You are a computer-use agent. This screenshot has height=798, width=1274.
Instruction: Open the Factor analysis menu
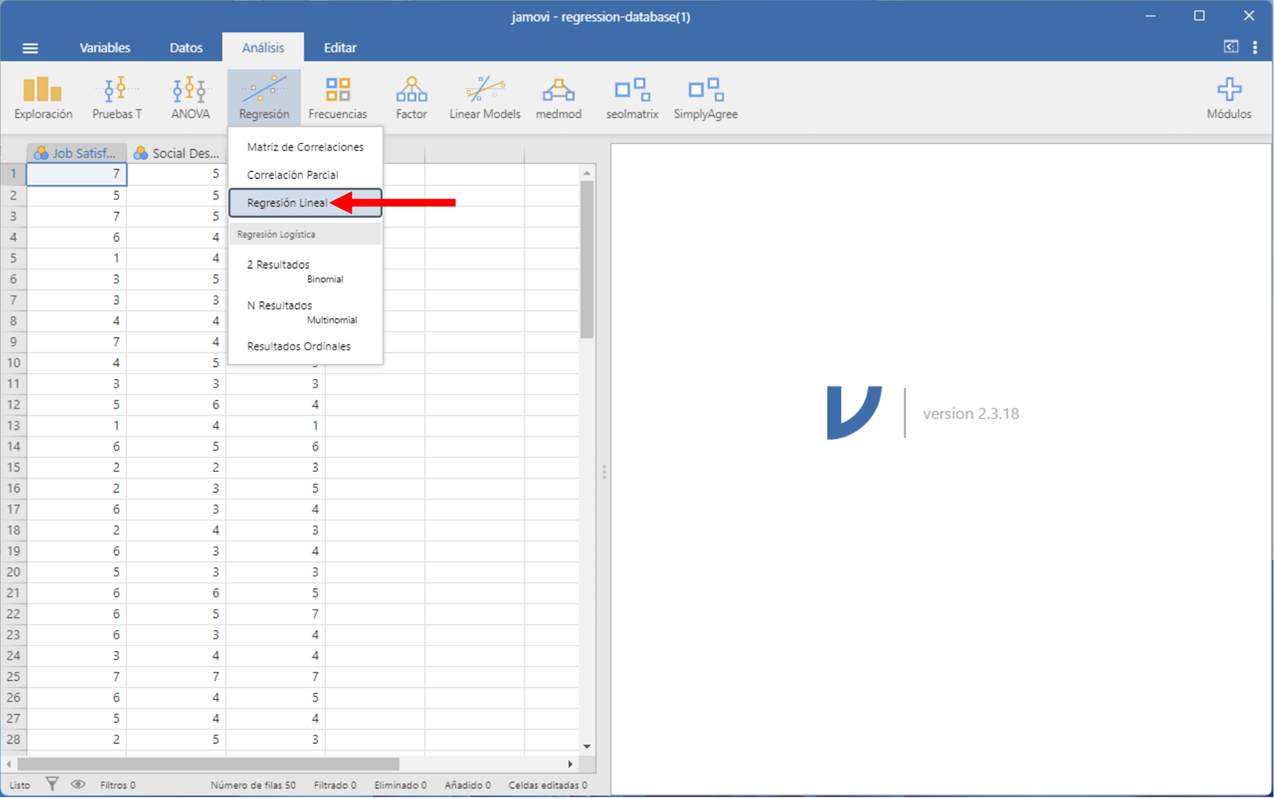point(411,98)
